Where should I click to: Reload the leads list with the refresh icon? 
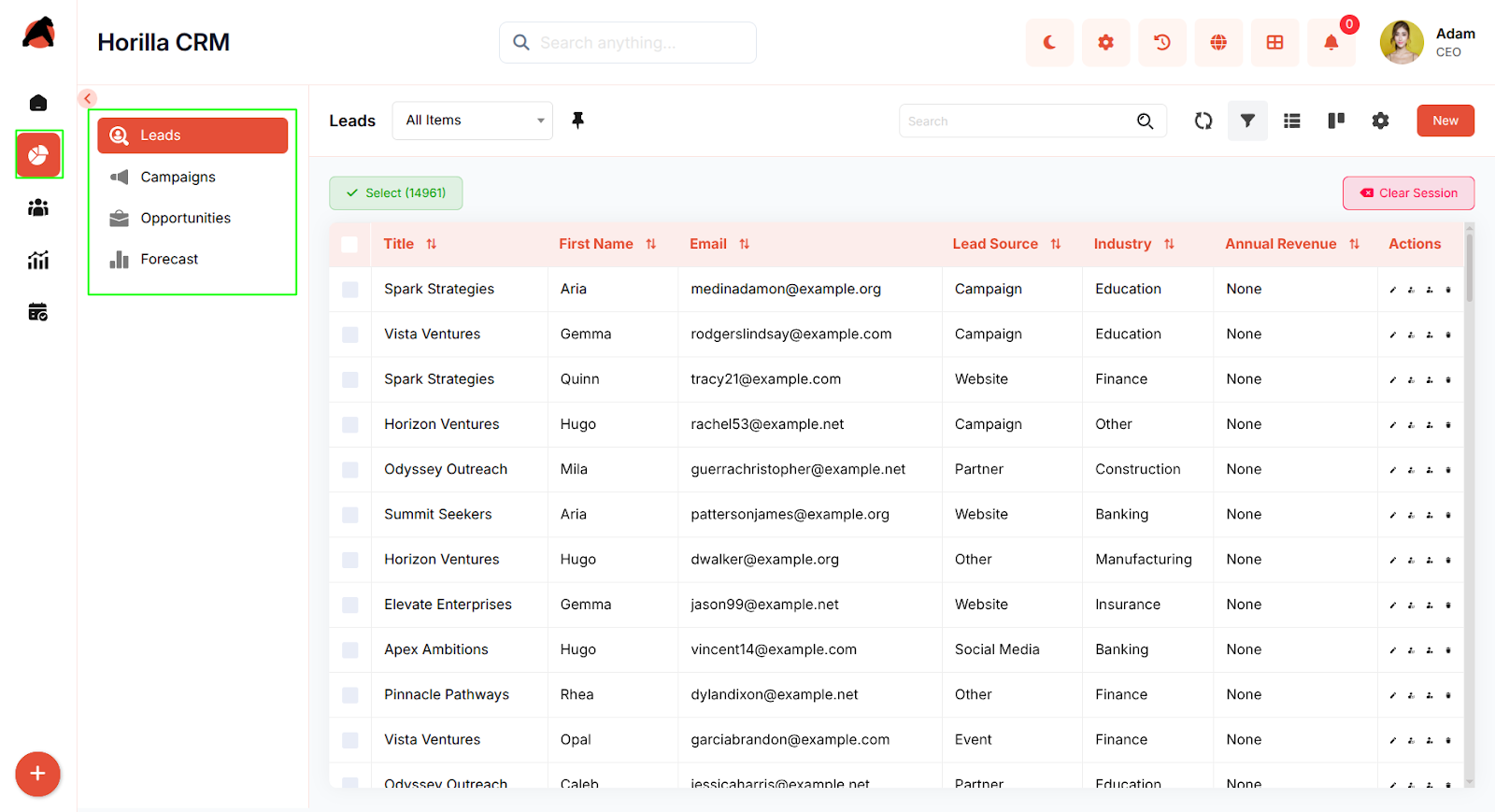pyautogui.click(x=1203, y=121)
